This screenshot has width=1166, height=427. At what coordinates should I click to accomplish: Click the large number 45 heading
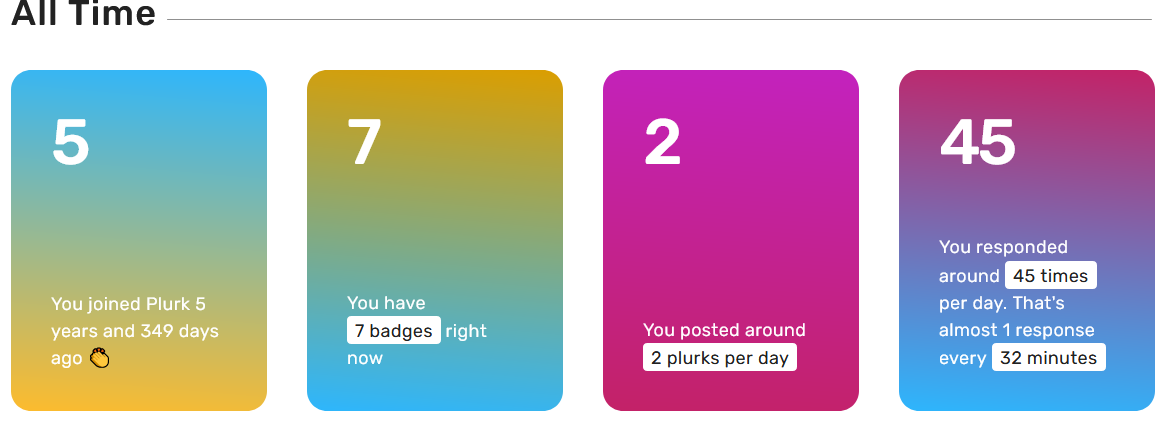(977, 142)
